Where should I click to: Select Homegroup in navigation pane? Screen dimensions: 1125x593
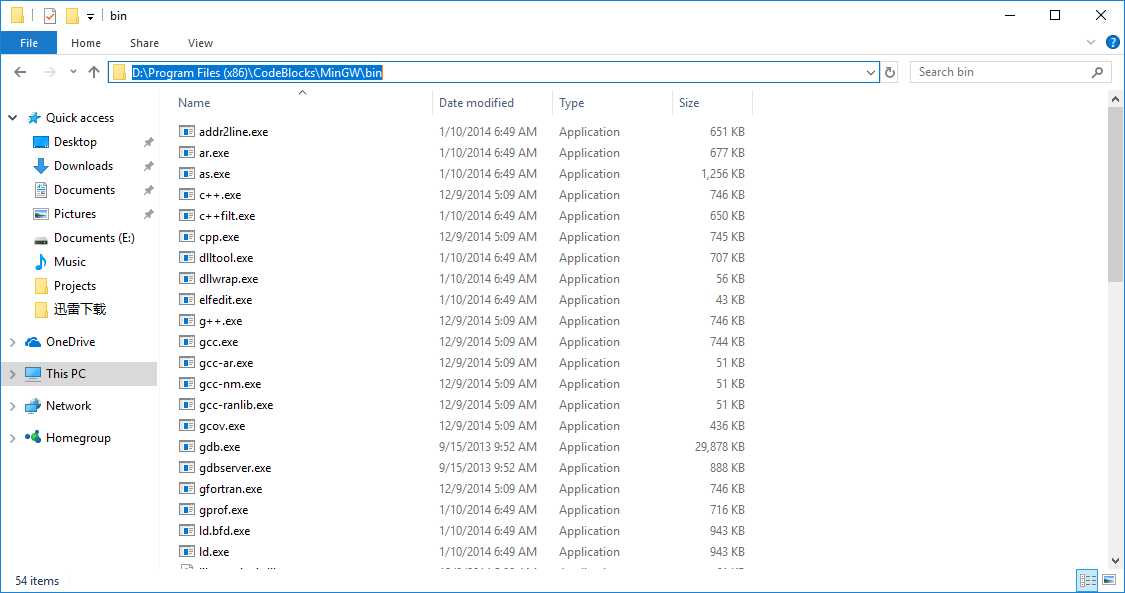(x=78, y=437)
